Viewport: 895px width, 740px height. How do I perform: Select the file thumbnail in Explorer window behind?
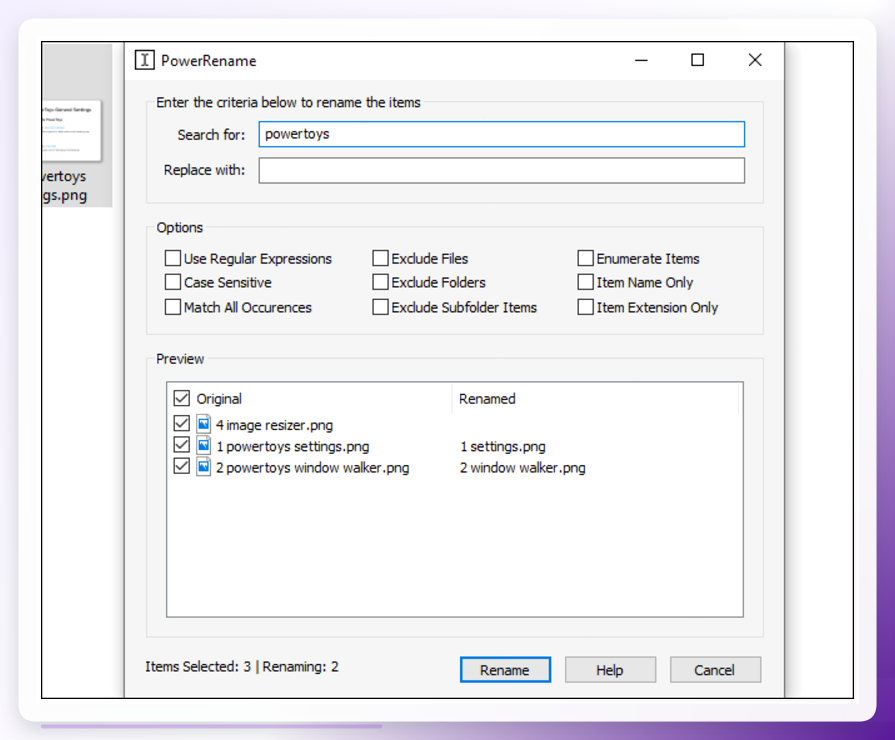(x=72, y=130)
